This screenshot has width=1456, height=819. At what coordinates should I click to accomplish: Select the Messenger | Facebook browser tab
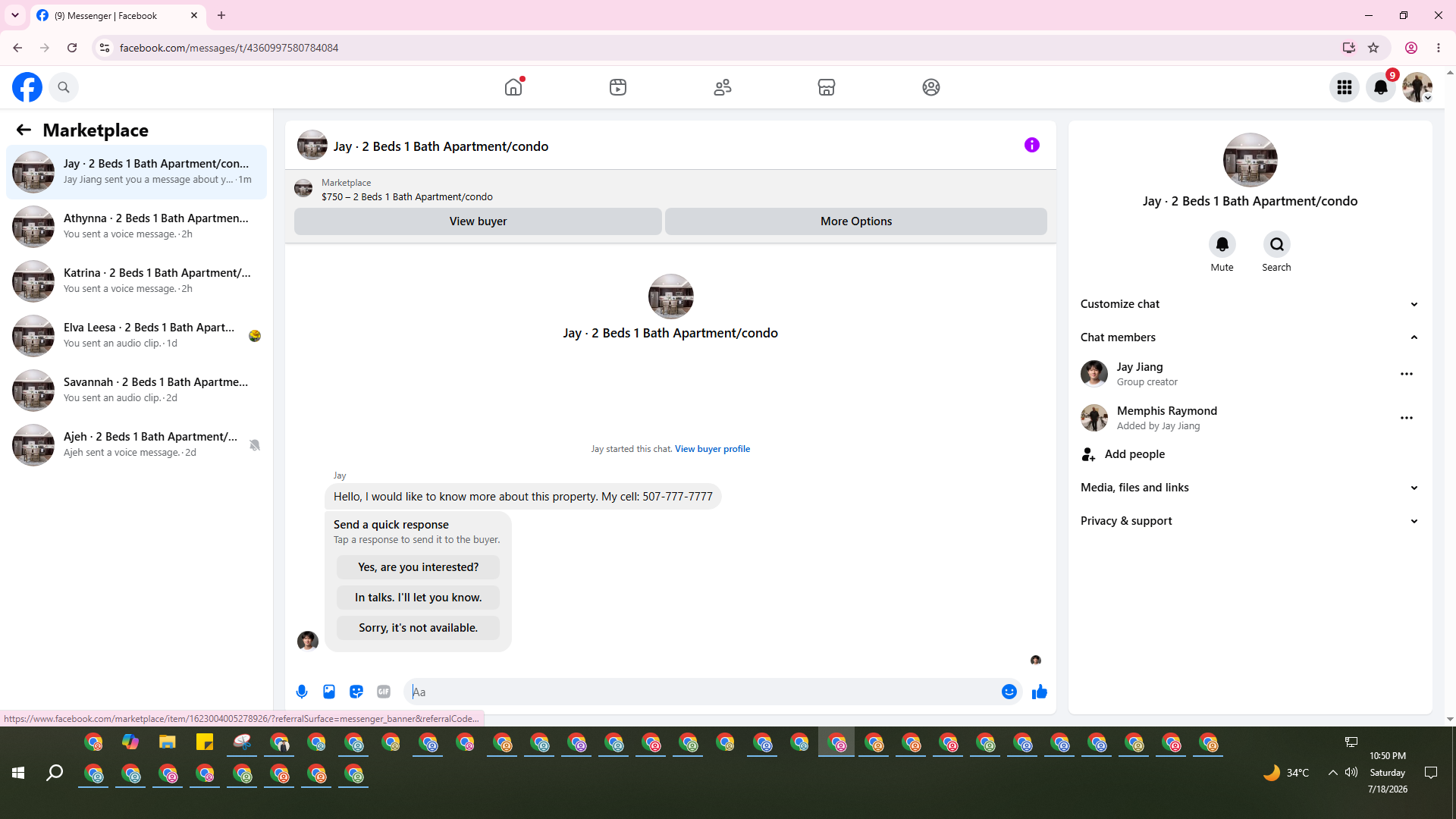point(118,15)
